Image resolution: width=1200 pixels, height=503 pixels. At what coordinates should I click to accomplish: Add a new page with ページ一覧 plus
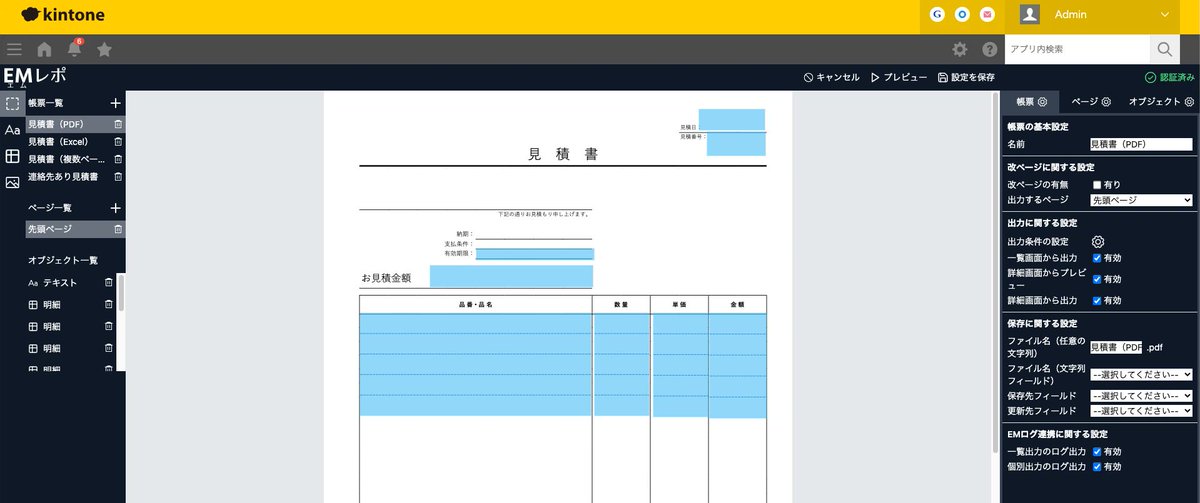116,208
